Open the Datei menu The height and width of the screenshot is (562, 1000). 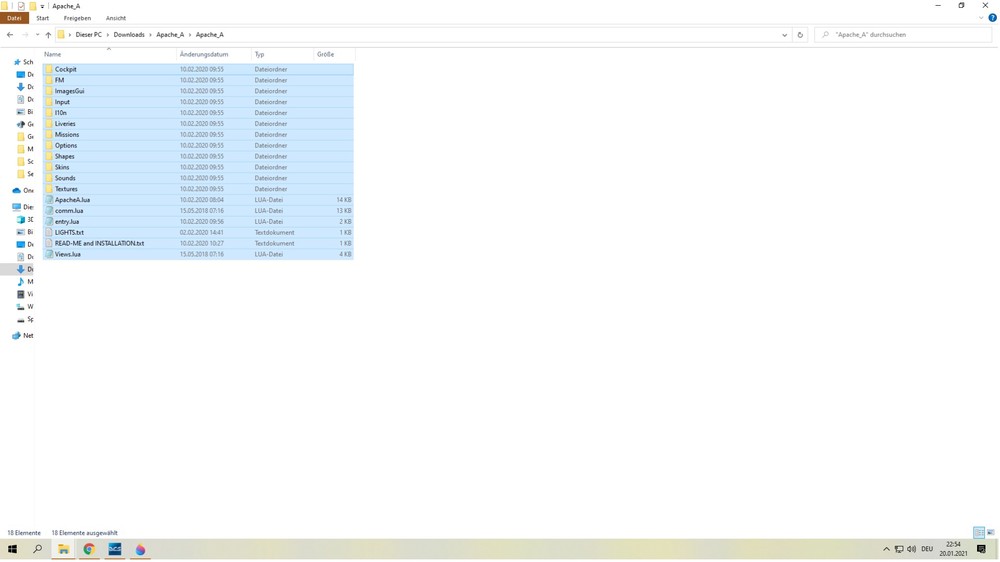(x=14, y=18)
